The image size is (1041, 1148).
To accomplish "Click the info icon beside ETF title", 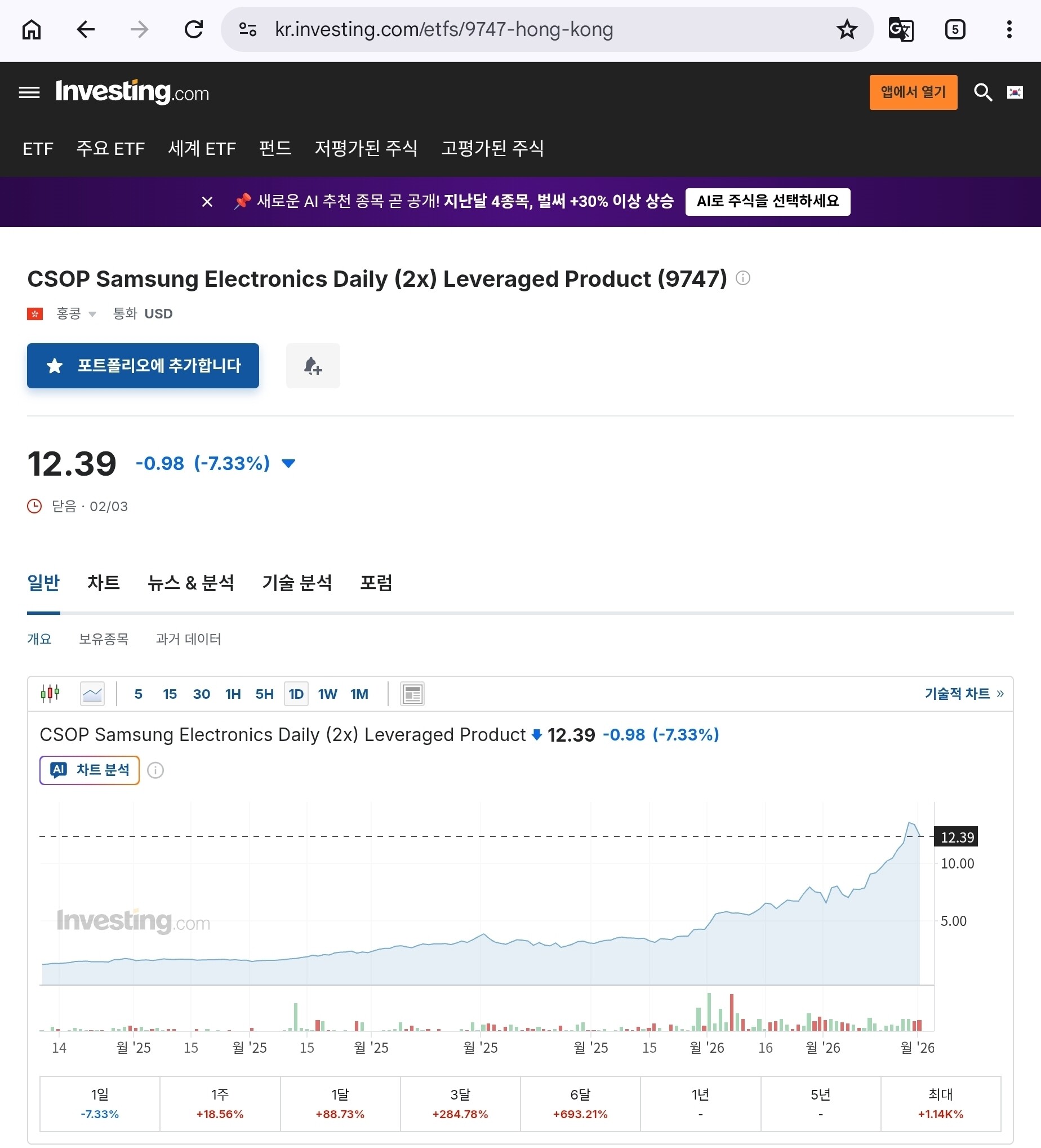I will 743,278.
